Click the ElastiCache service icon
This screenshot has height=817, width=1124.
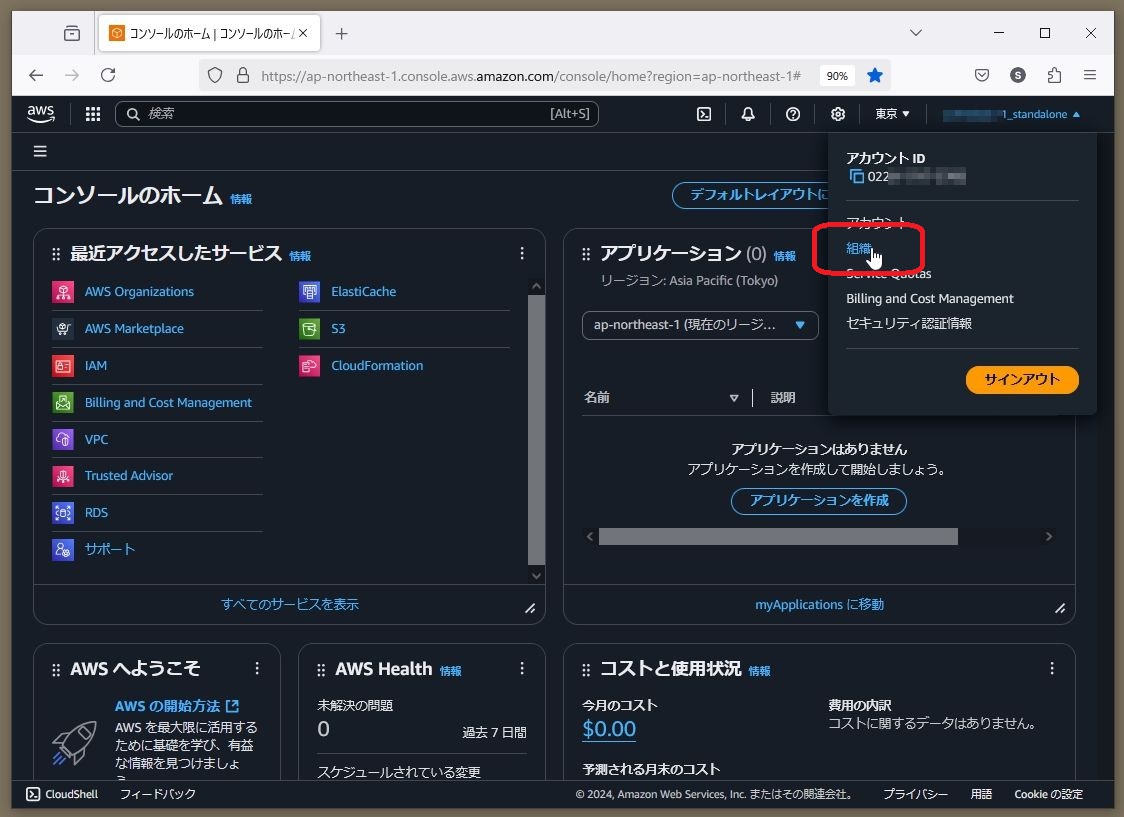click(310, 292)
